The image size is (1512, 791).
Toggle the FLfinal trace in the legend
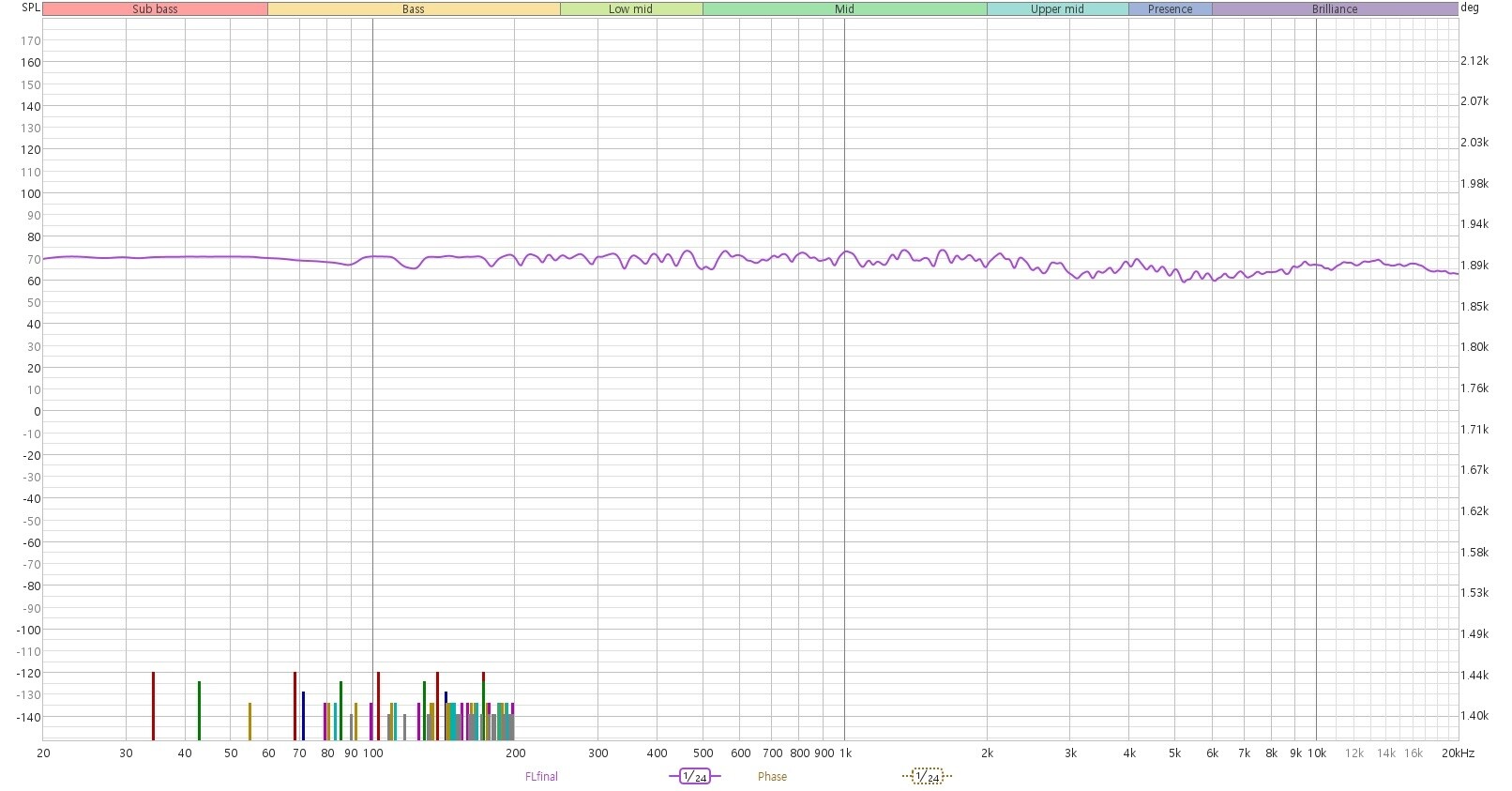click(x=541, y=776)
